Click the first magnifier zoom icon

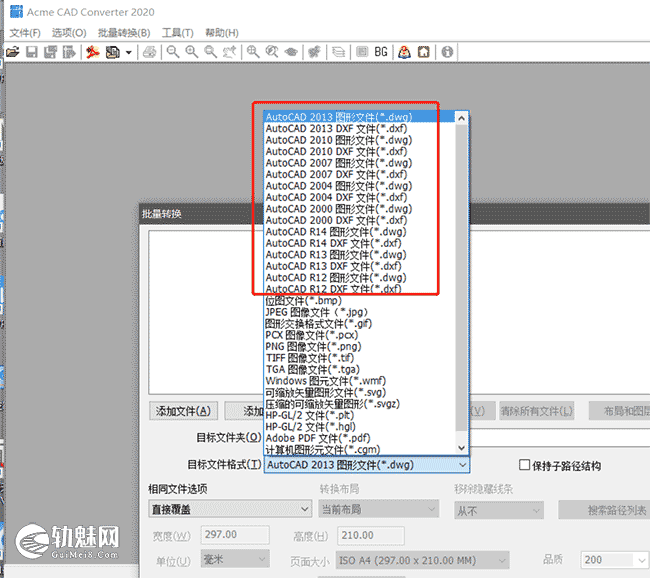172,52
